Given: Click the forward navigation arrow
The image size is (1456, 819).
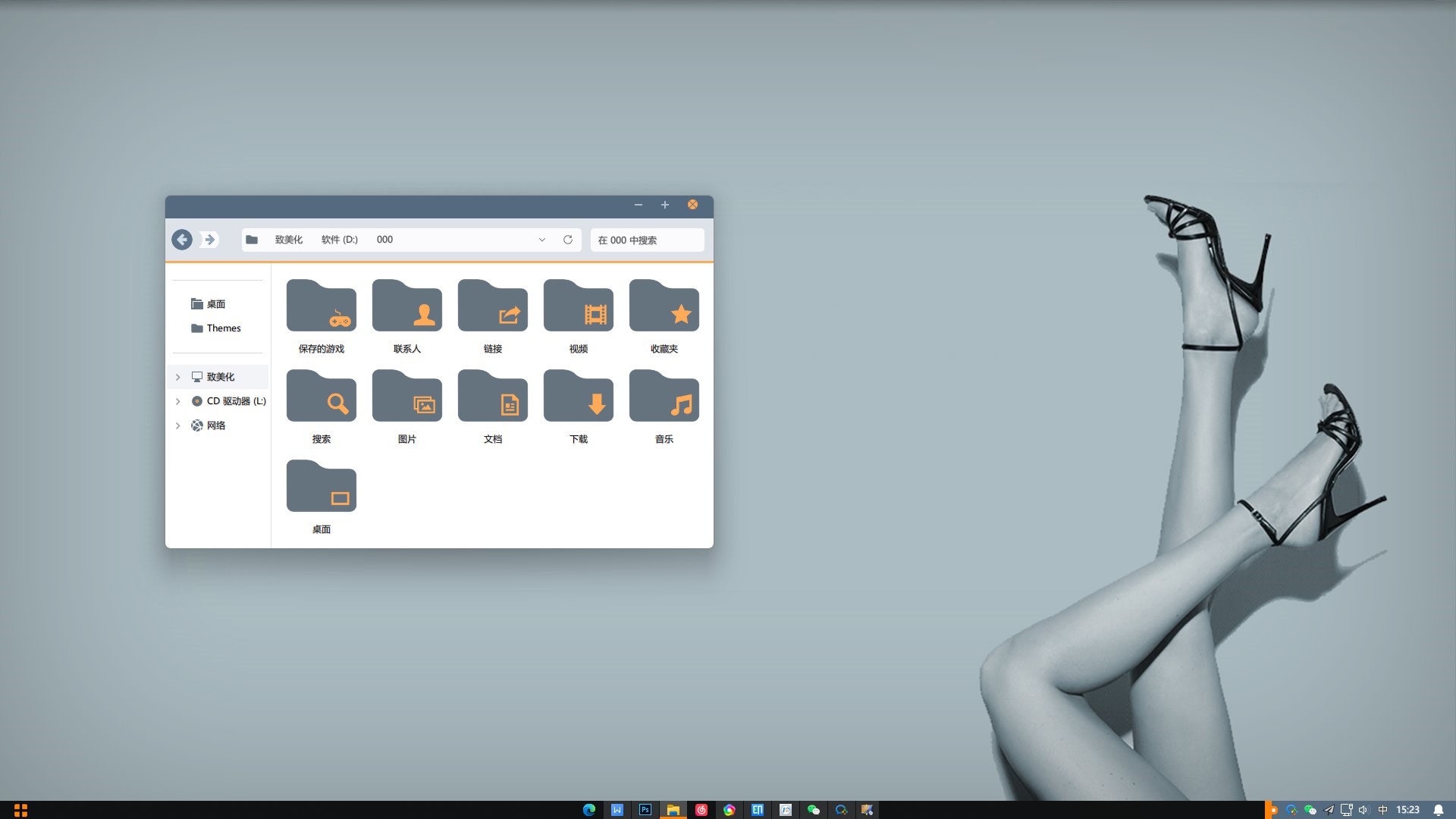Looking at the screenshot, I should click(x=210, y=240).
